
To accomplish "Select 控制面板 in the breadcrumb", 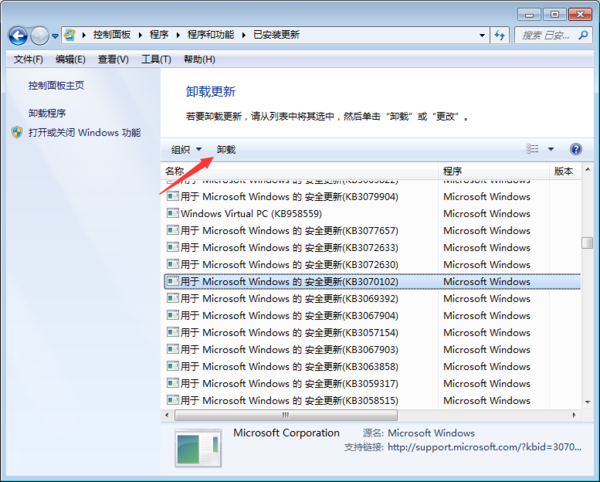I will (x=112, y=35).
